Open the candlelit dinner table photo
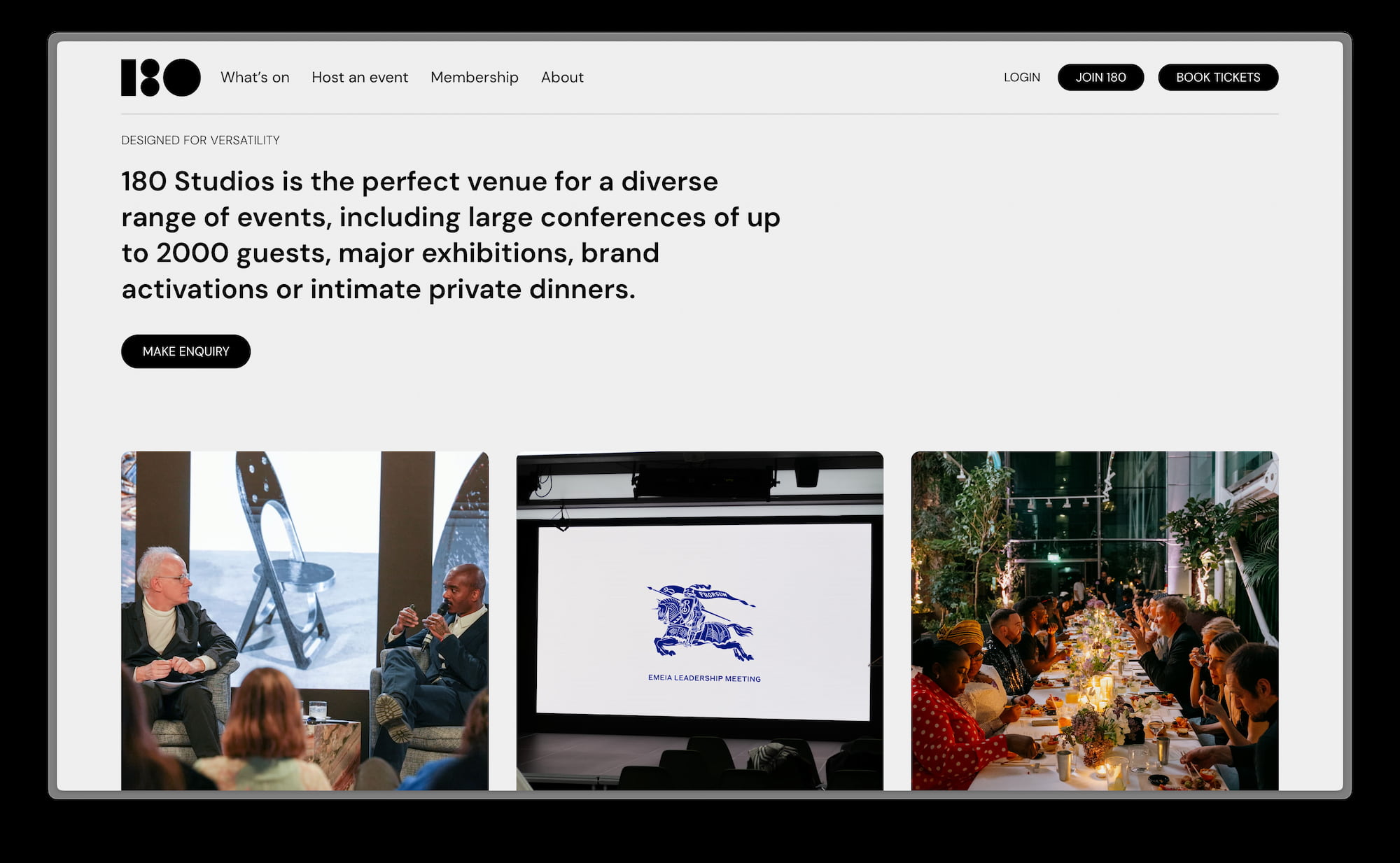1400x863 pixels. [1095, 621]
